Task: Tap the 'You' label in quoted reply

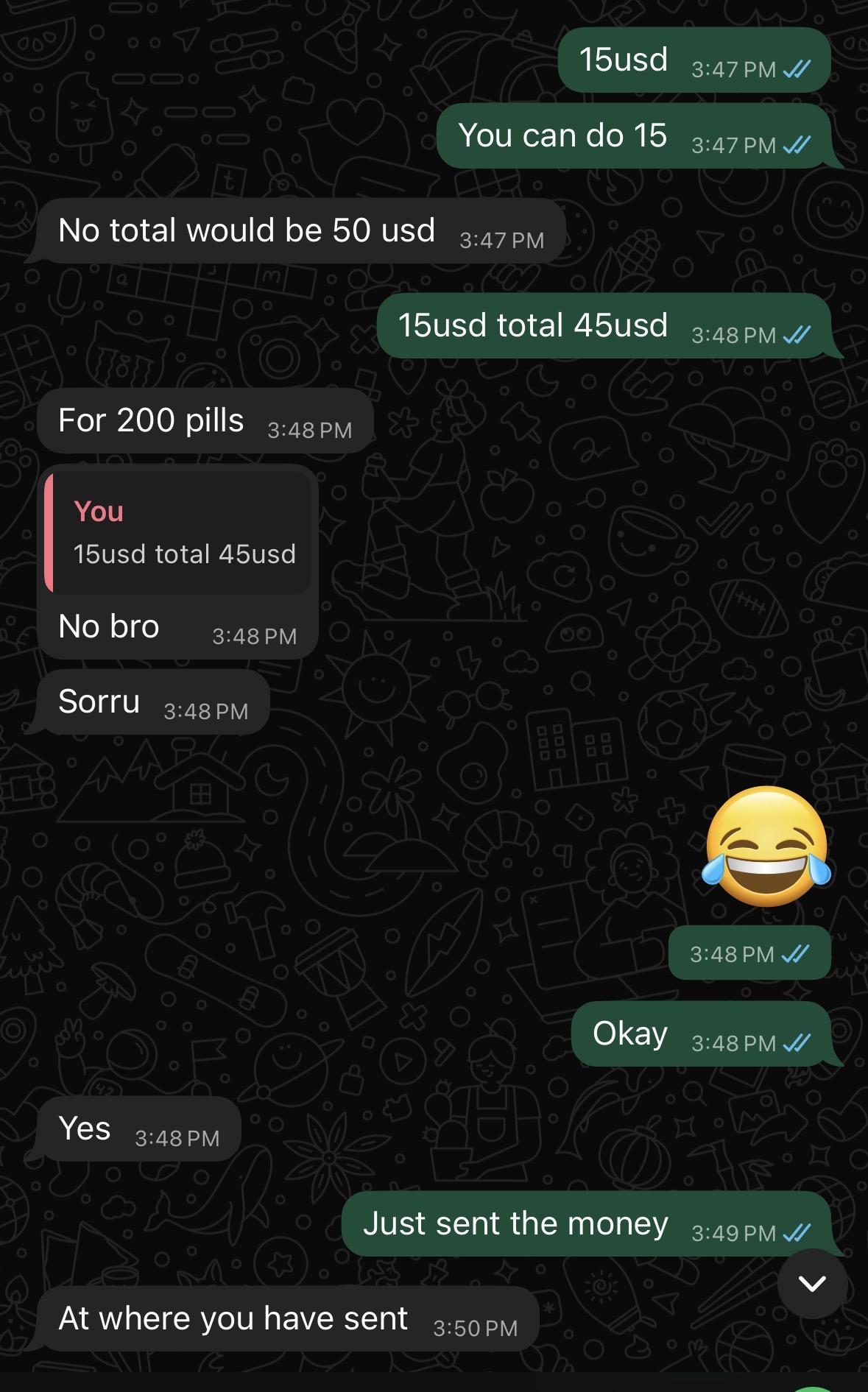Action: [x=99, y=512]
